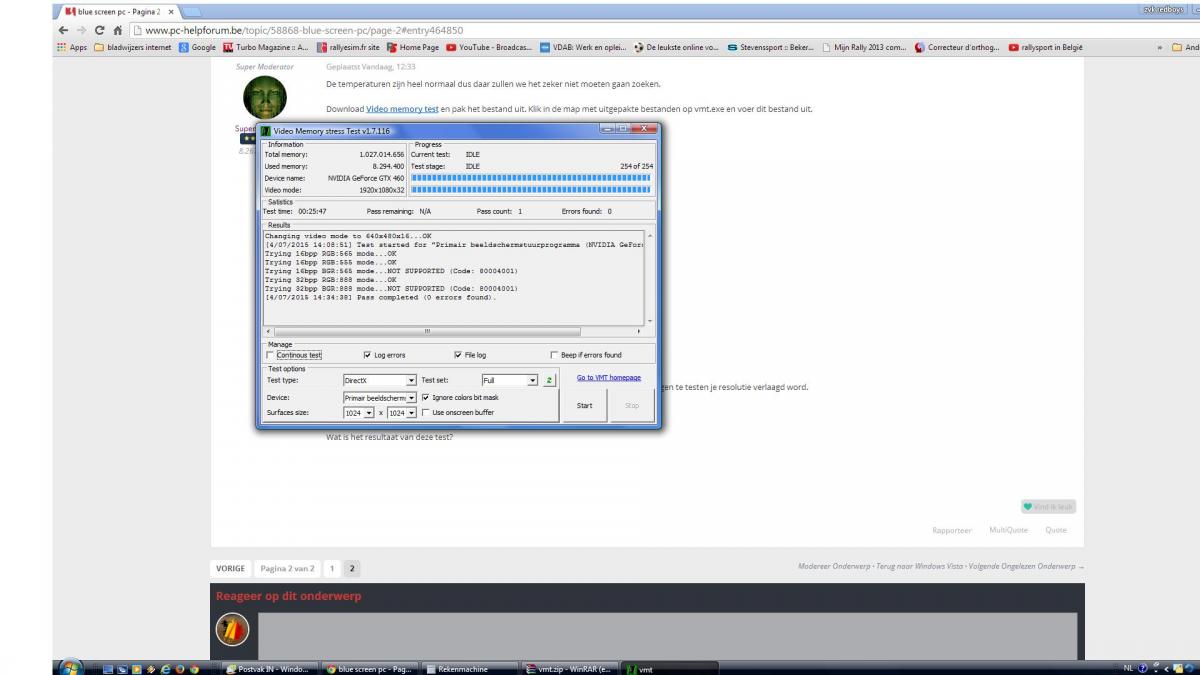Image resolution: width=1200 pixels, height=675 pixels.
Task: Select page 2 in pagination
Action: tap(352, 568)
